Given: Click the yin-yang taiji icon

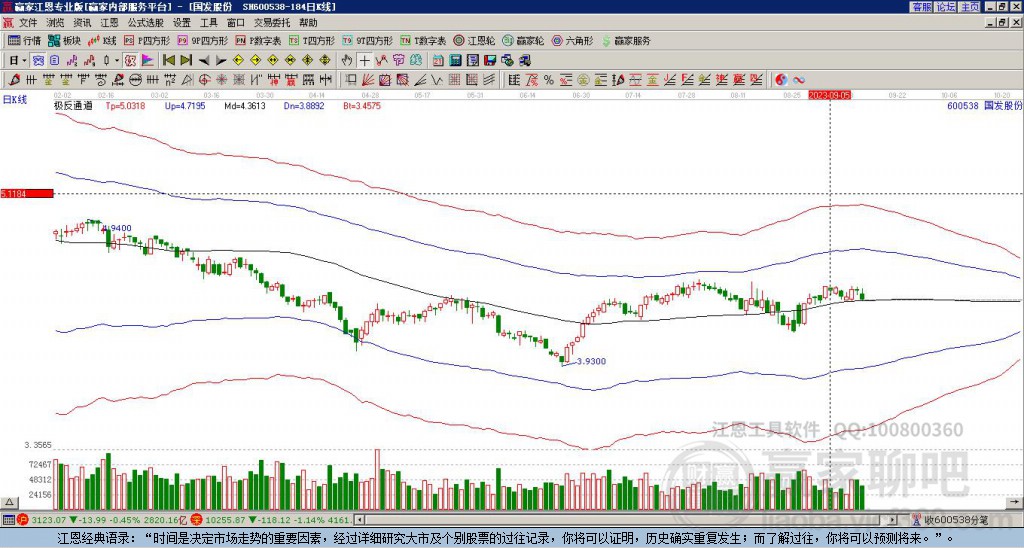Looking at the screenshot, I should point(781,80).
